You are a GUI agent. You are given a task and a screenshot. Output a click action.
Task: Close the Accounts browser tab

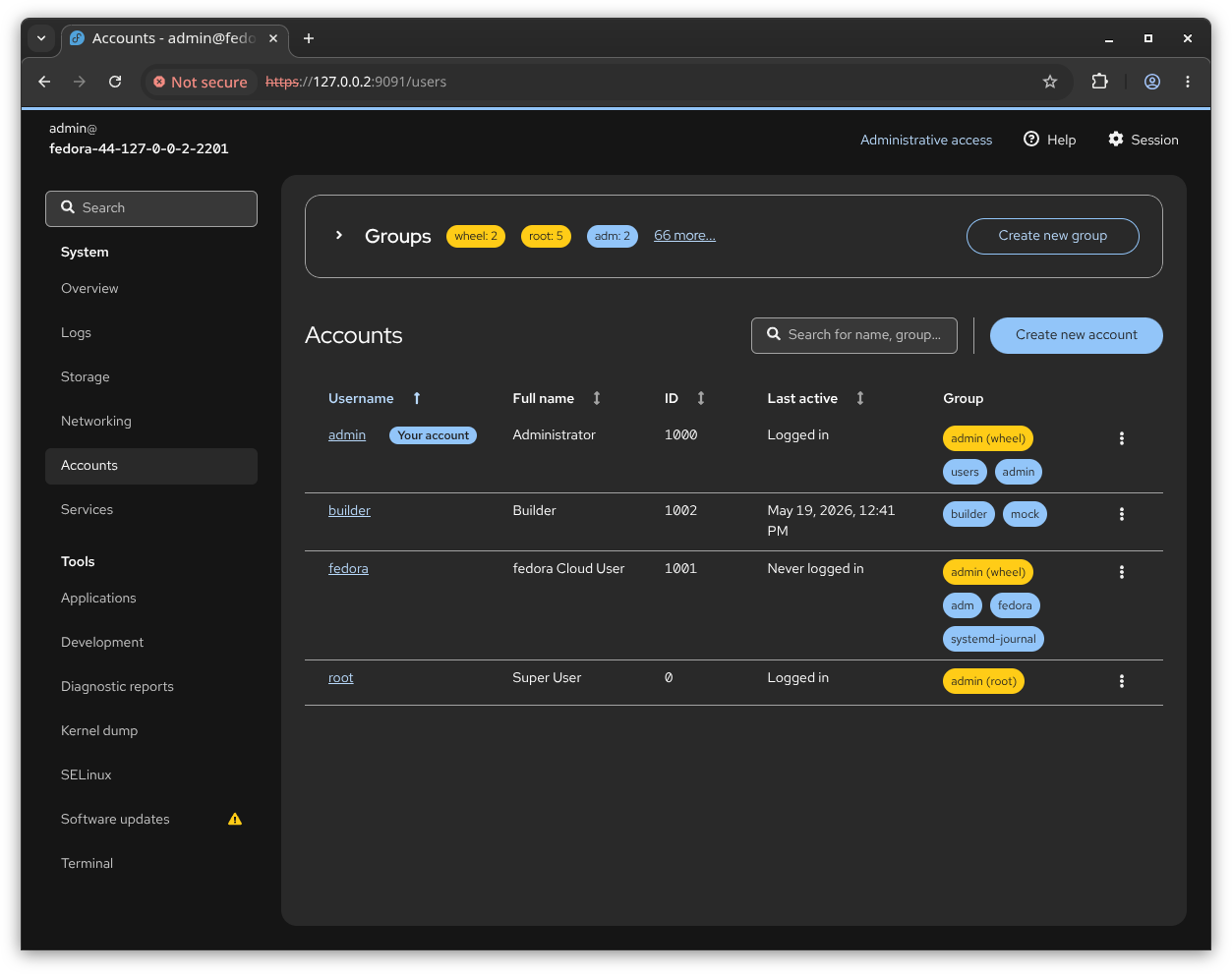point(273,38)
